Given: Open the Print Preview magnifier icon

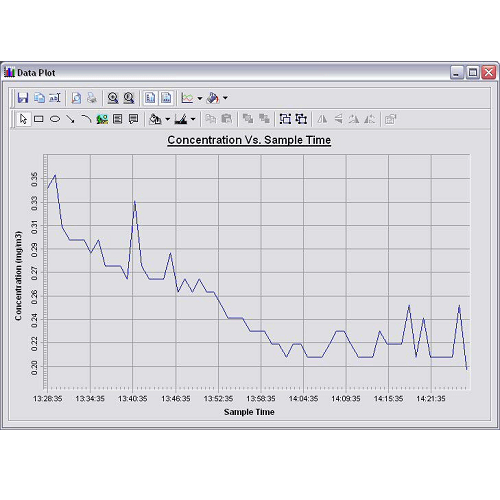Looking at the screenshot, I should pos(76,98).
